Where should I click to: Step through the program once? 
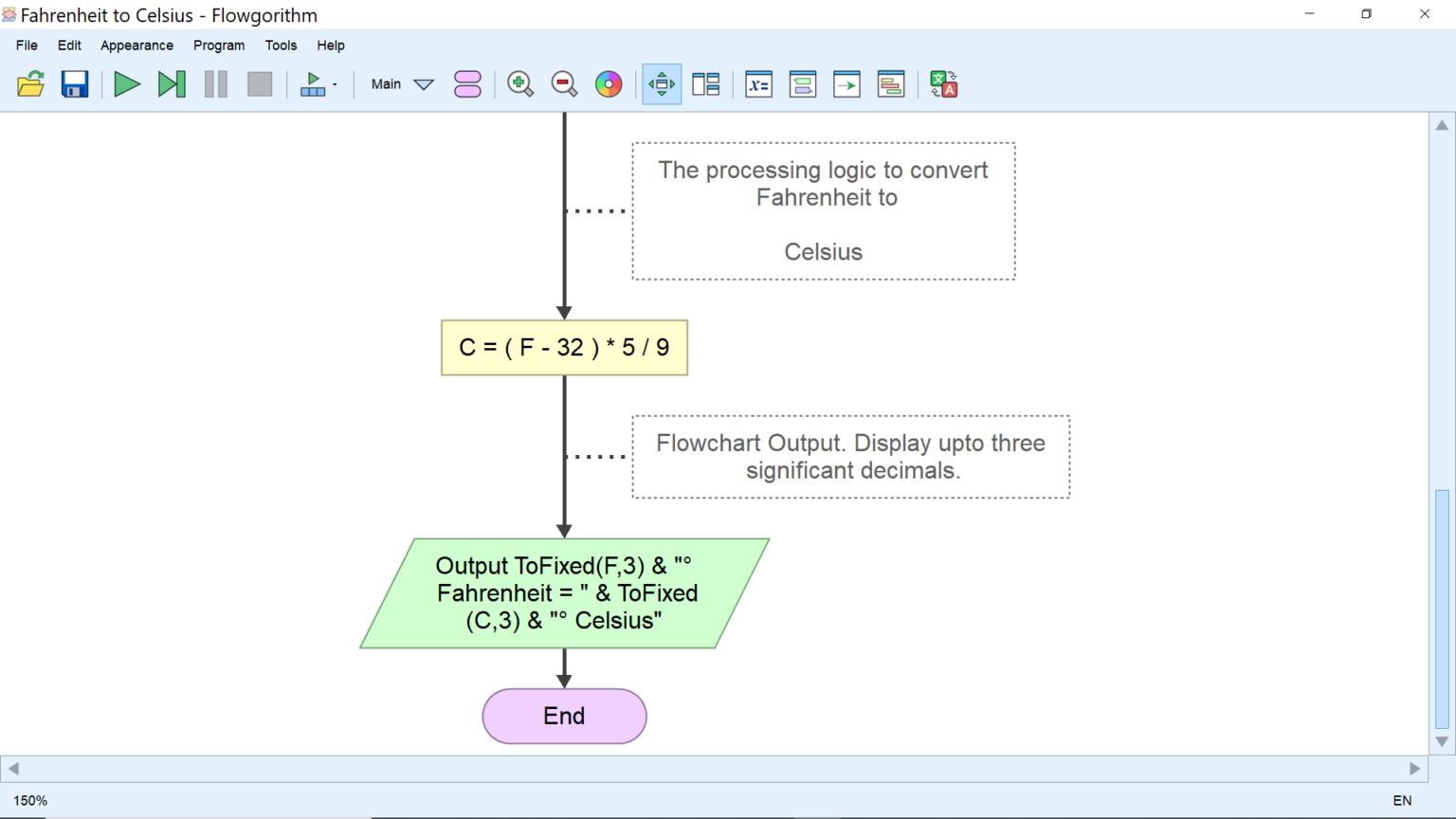pyautogui.click(x=172, y=84)
